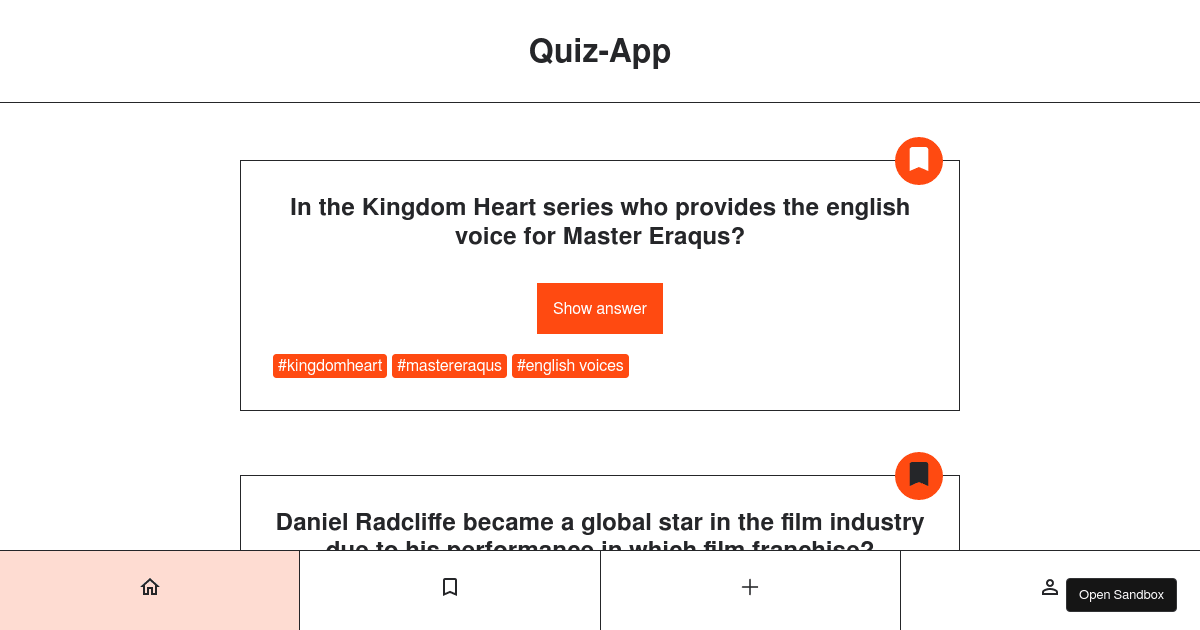
Task: Click the bookmark icon on the Kingdom Heart question
Action: pos(918,160)
